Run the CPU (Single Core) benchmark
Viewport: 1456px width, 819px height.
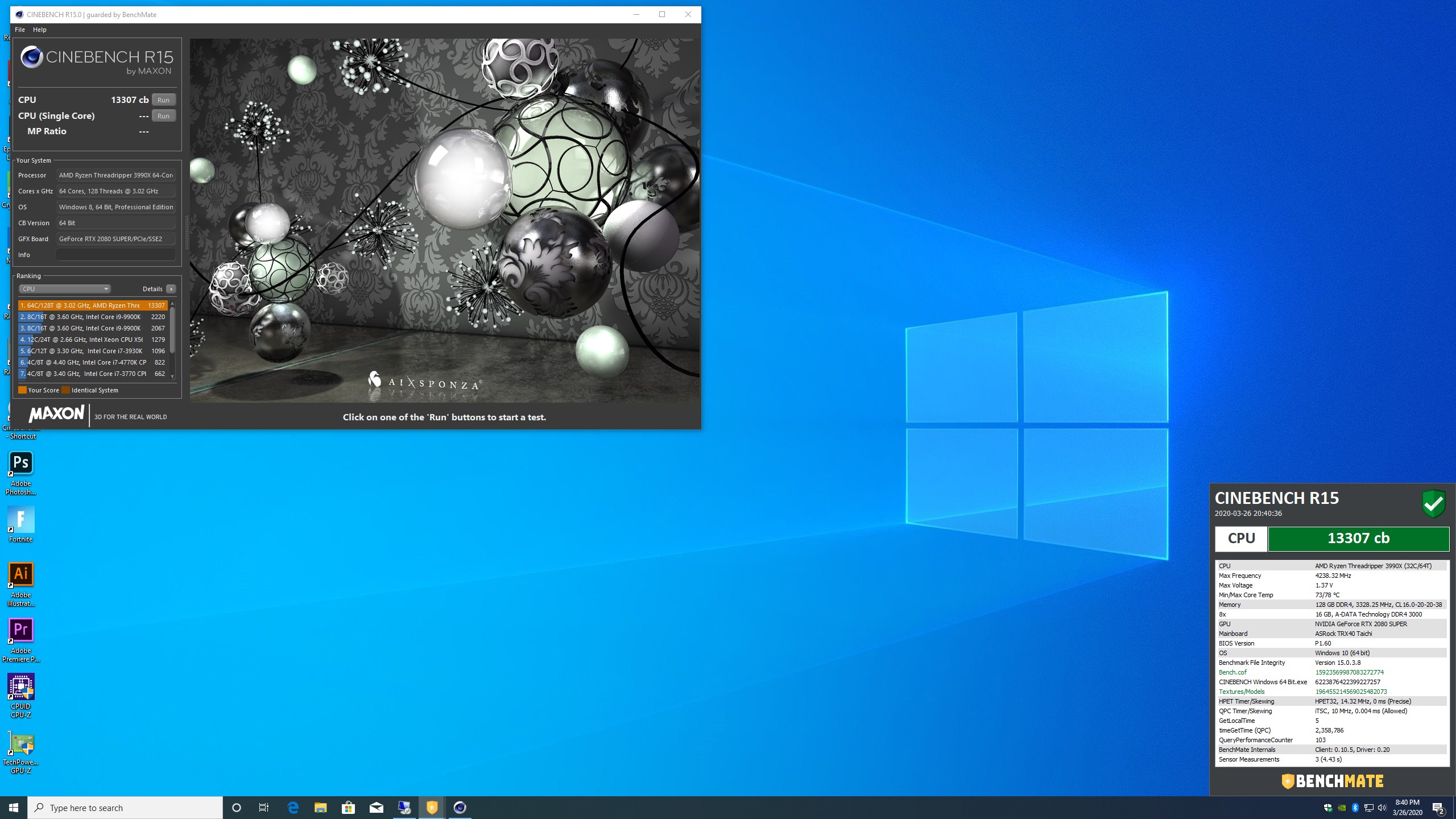pyautogui.click(x=164, y=116)
